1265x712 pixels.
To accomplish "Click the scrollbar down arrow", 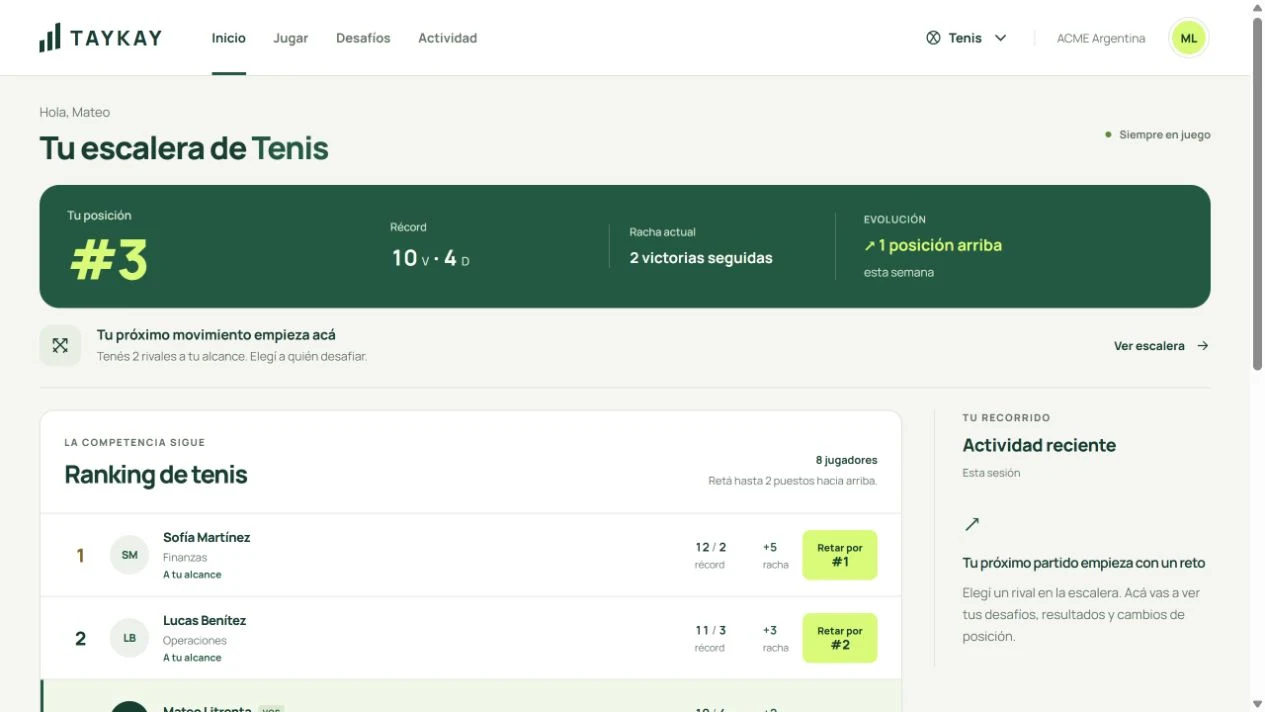I will click(1257, 704).
